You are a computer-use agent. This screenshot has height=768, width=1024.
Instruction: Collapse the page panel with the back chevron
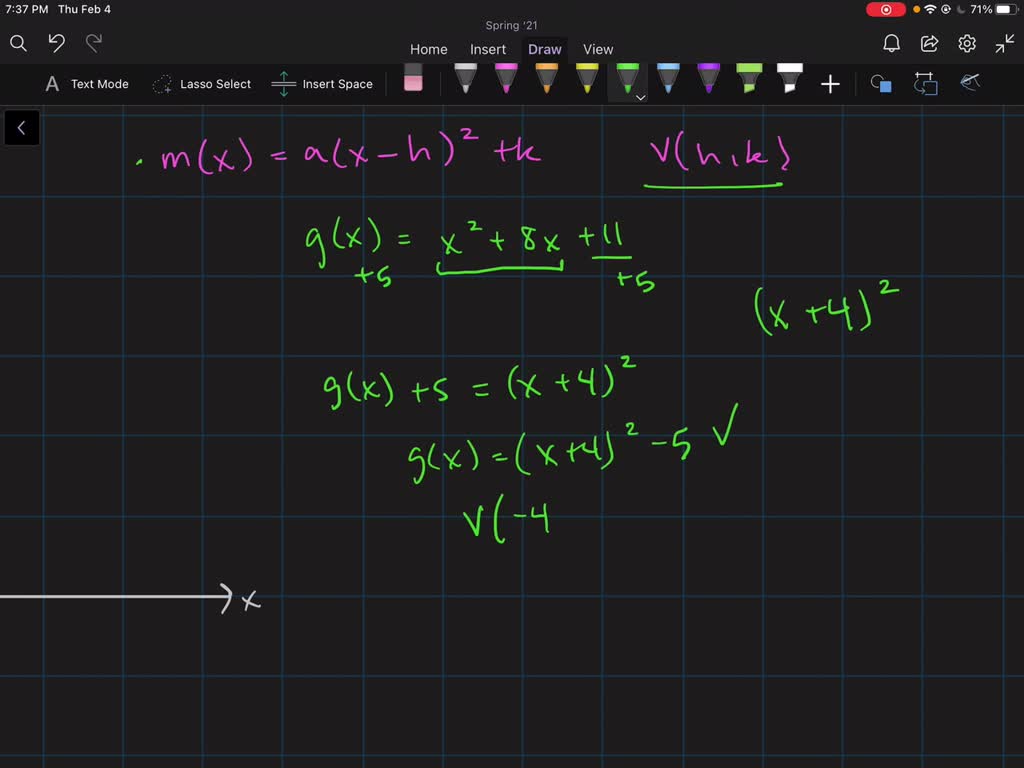[21, 127]
